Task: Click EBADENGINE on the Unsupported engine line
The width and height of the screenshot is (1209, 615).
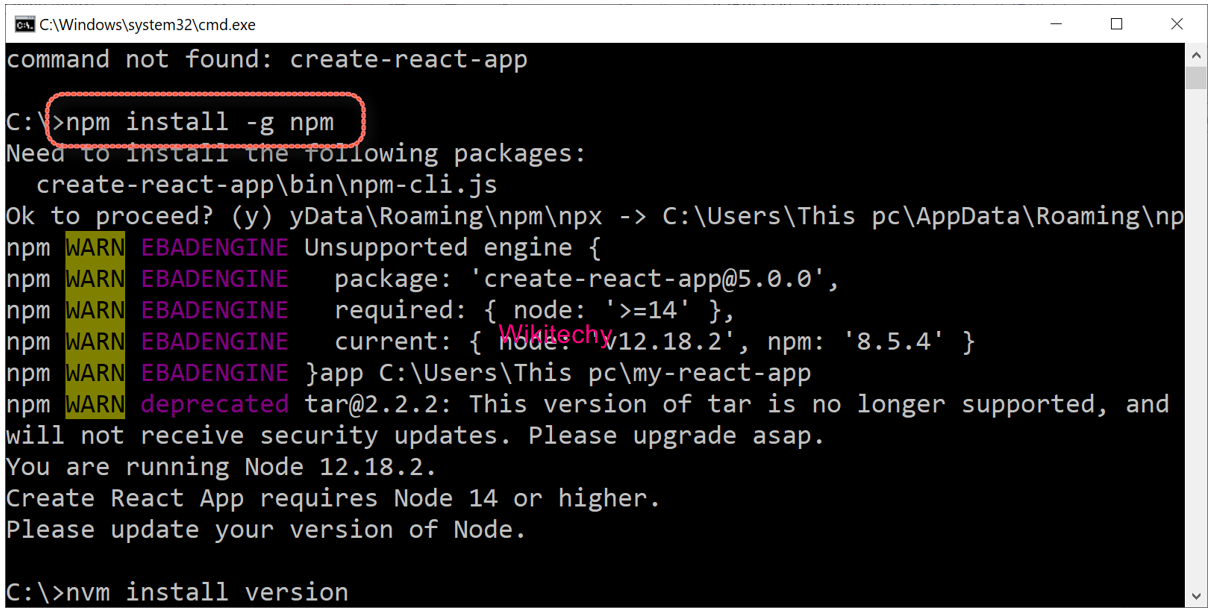Action: tap(214, 247)
